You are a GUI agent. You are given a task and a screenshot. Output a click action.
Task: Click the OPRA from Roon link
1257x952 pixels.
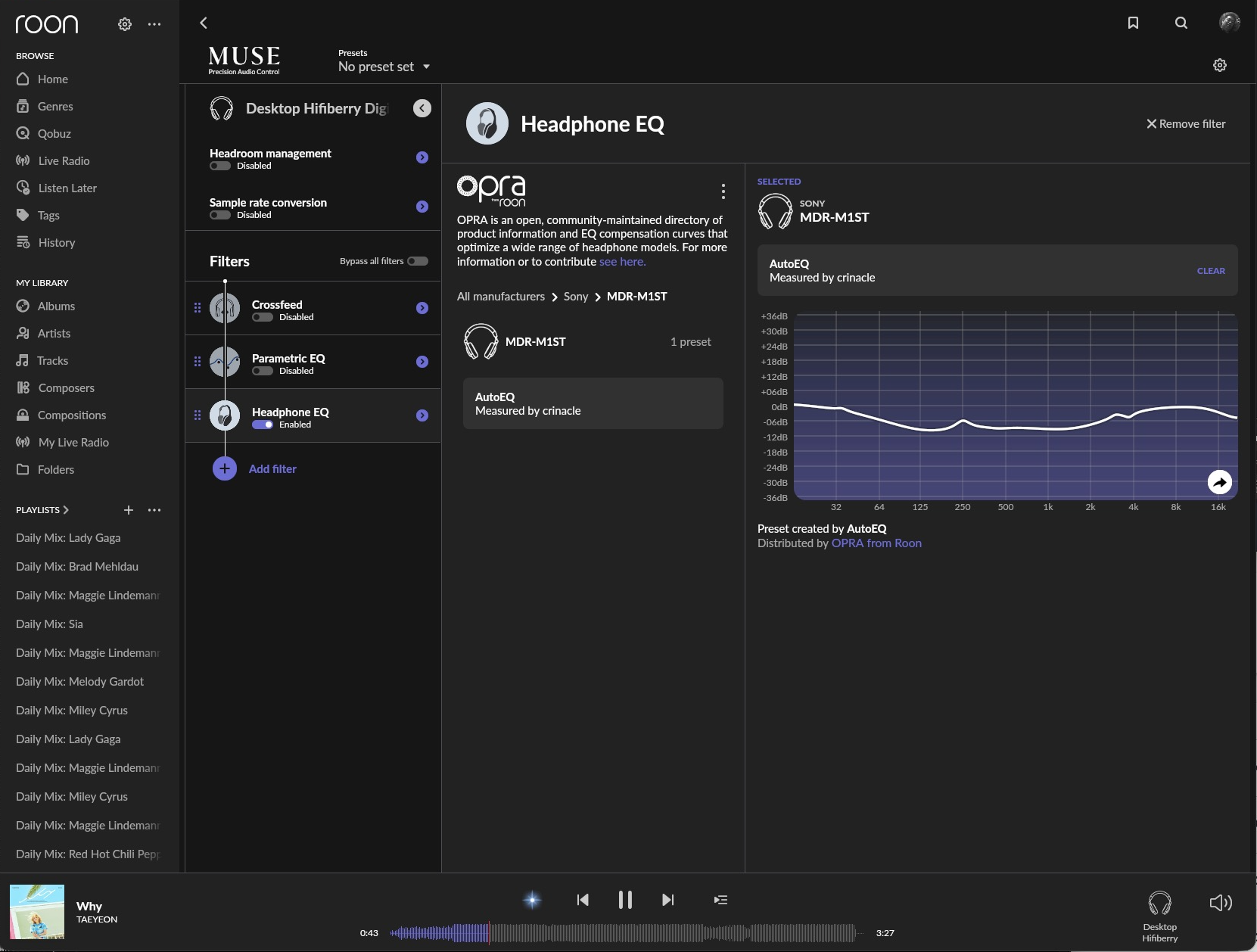pyautogui.click(x=876, y=543)
